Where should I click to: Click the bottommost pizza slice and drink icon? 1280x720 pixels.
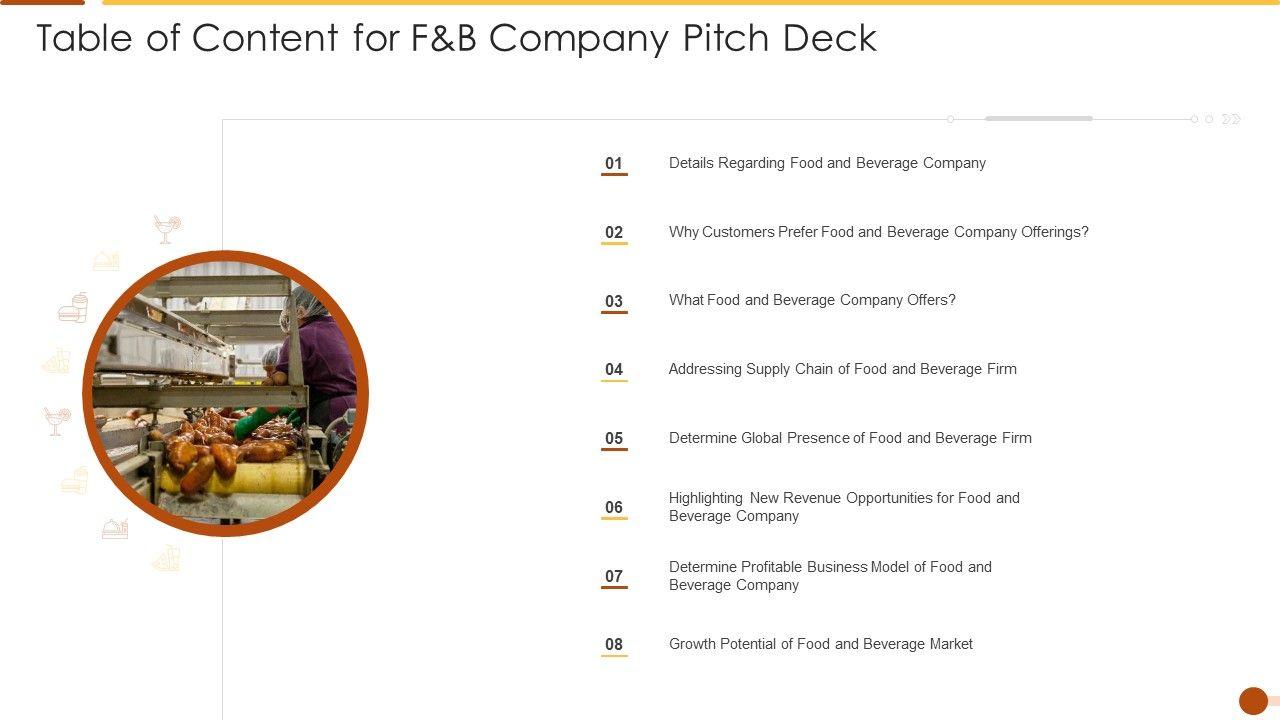coord(166,558)
